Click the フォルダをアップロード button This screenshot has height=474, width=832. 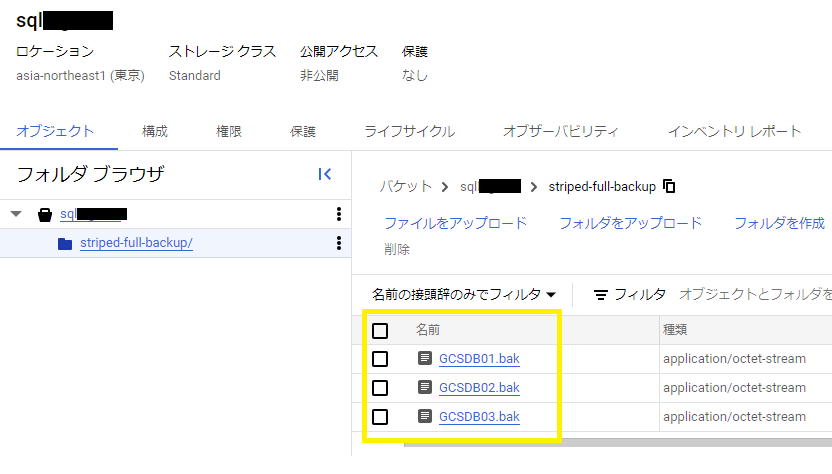[630, 223]
